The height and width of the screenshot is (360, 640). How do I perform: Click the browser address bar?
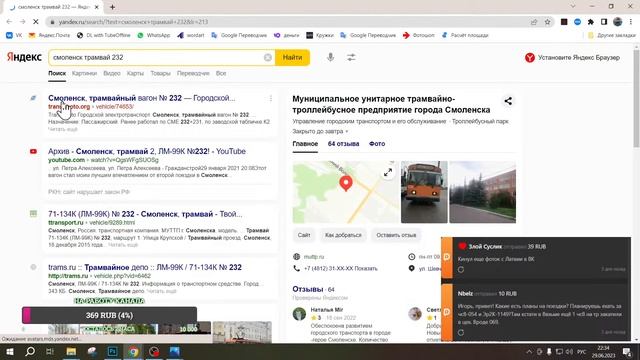pos(286,22)
